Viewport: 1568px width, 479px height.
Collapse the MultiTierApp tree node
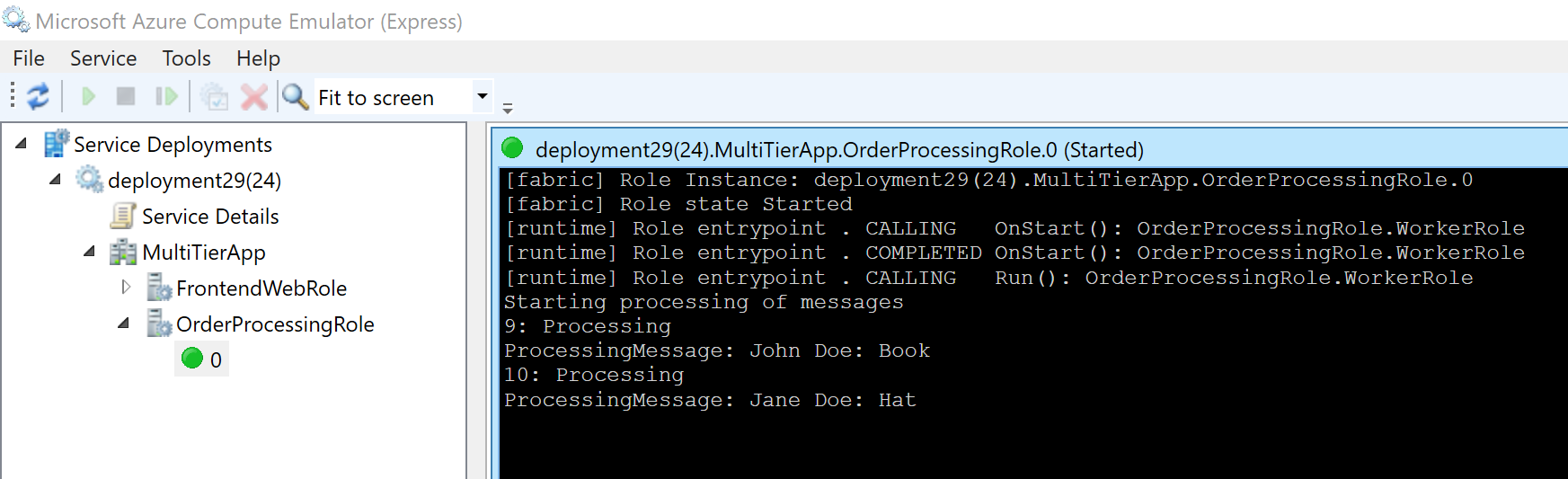point(89,251)
